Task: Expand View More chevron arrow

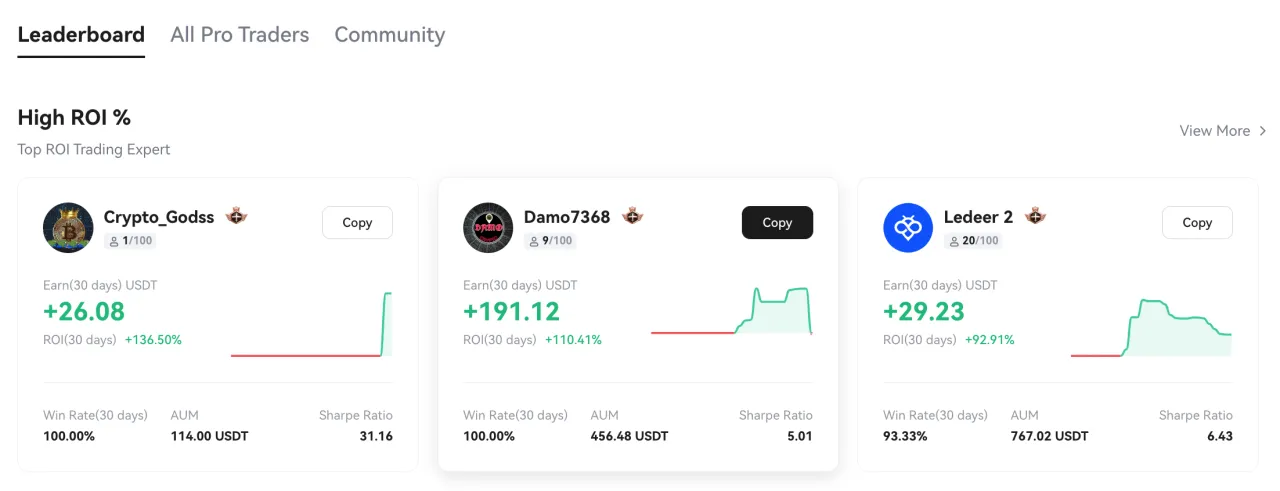Action: click(1262, 131)
